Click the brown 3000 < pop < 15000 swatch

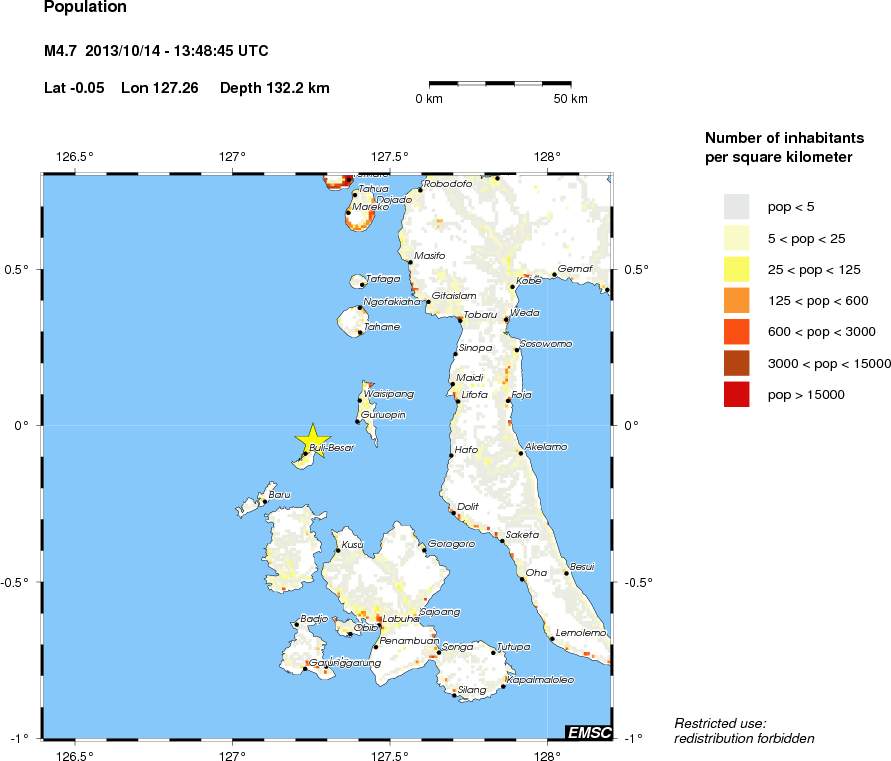point(736,363)
